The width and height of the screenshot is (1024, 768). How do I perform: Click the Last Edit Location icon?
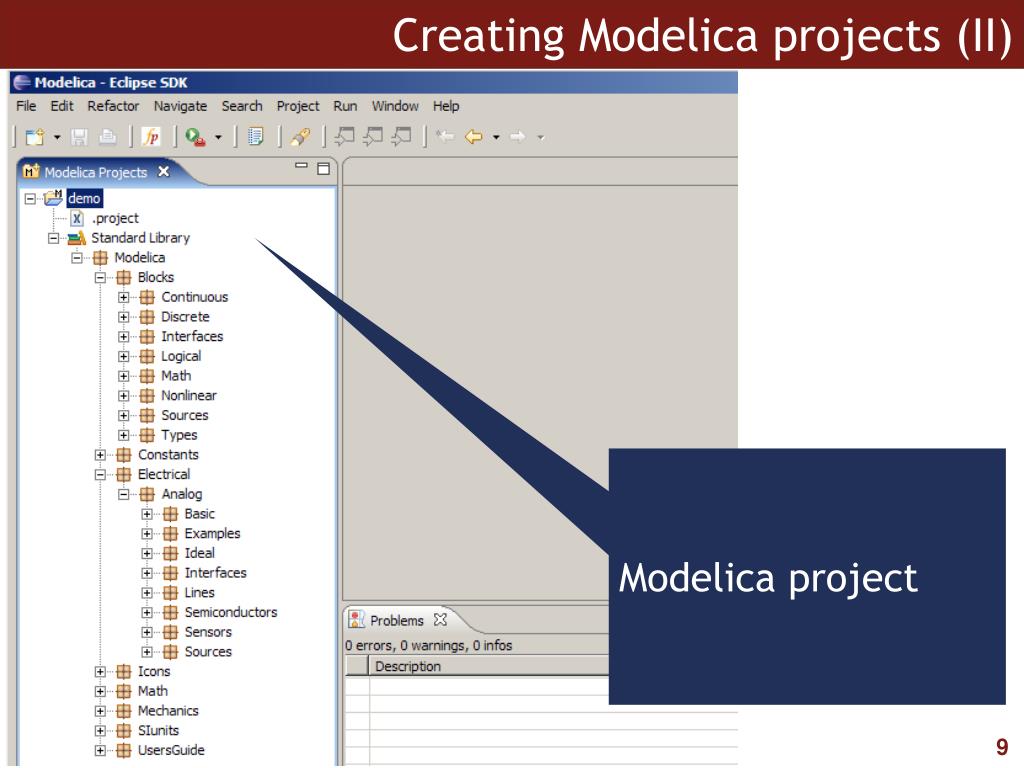(445, 136)
